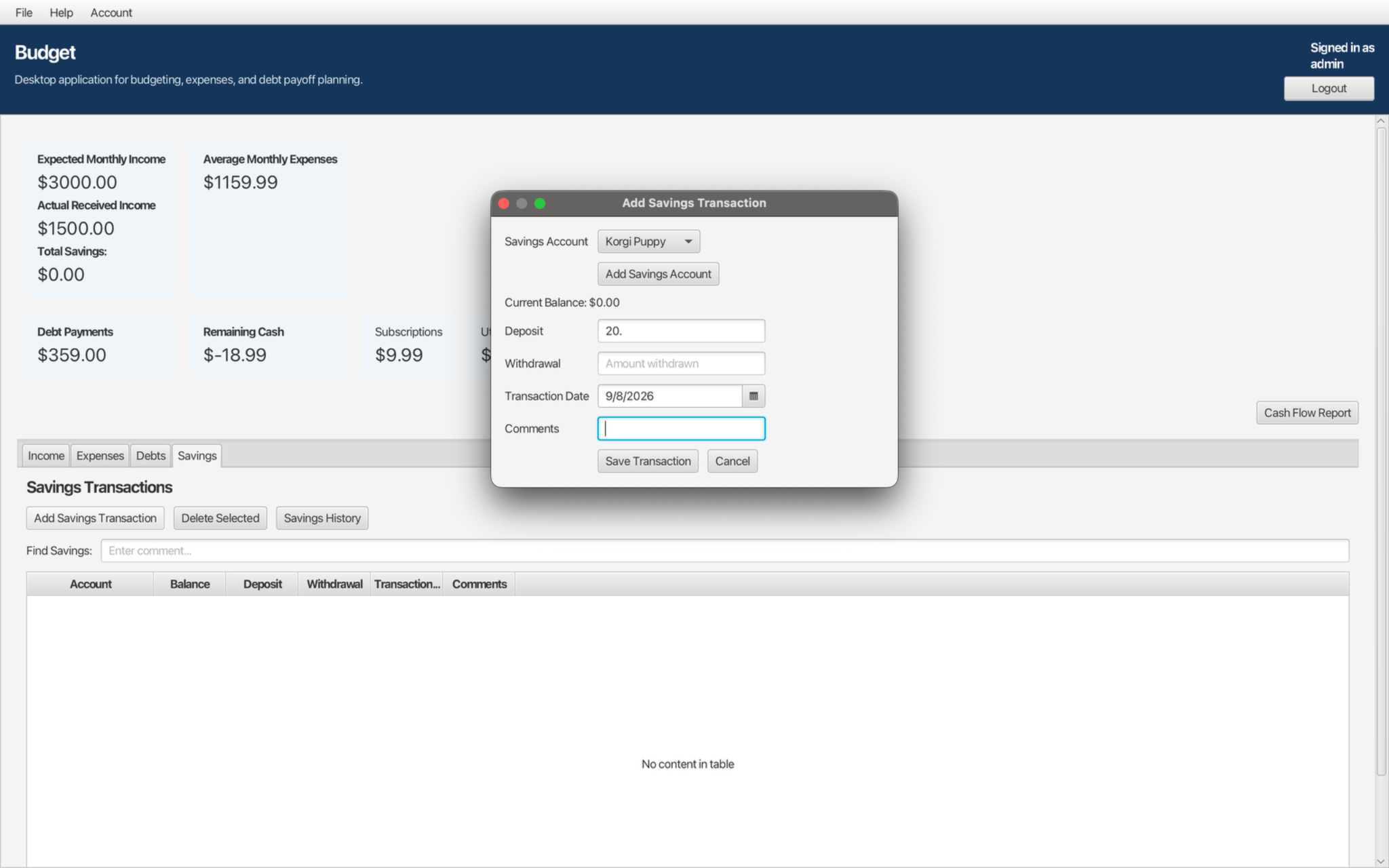Click the scroll-down arrow at bottom right

(x=1381, y=861)
